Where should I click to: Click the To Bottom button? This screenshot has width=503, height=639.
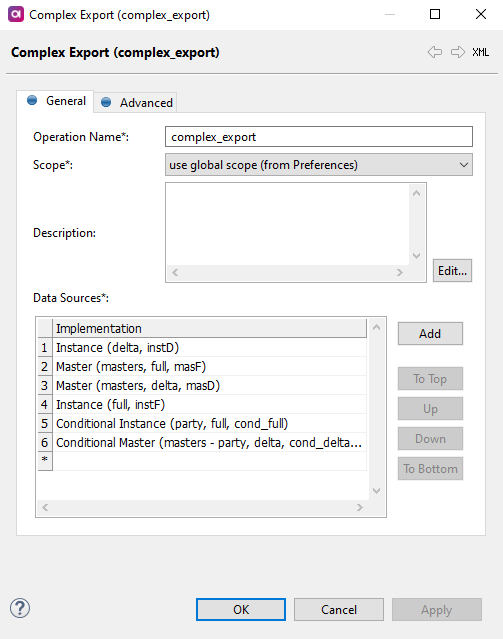pyautogui.click(x=430, y=469)
